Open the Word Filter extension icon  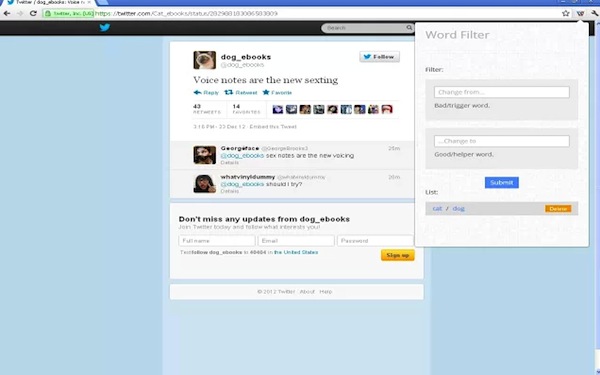coord(580,13)
